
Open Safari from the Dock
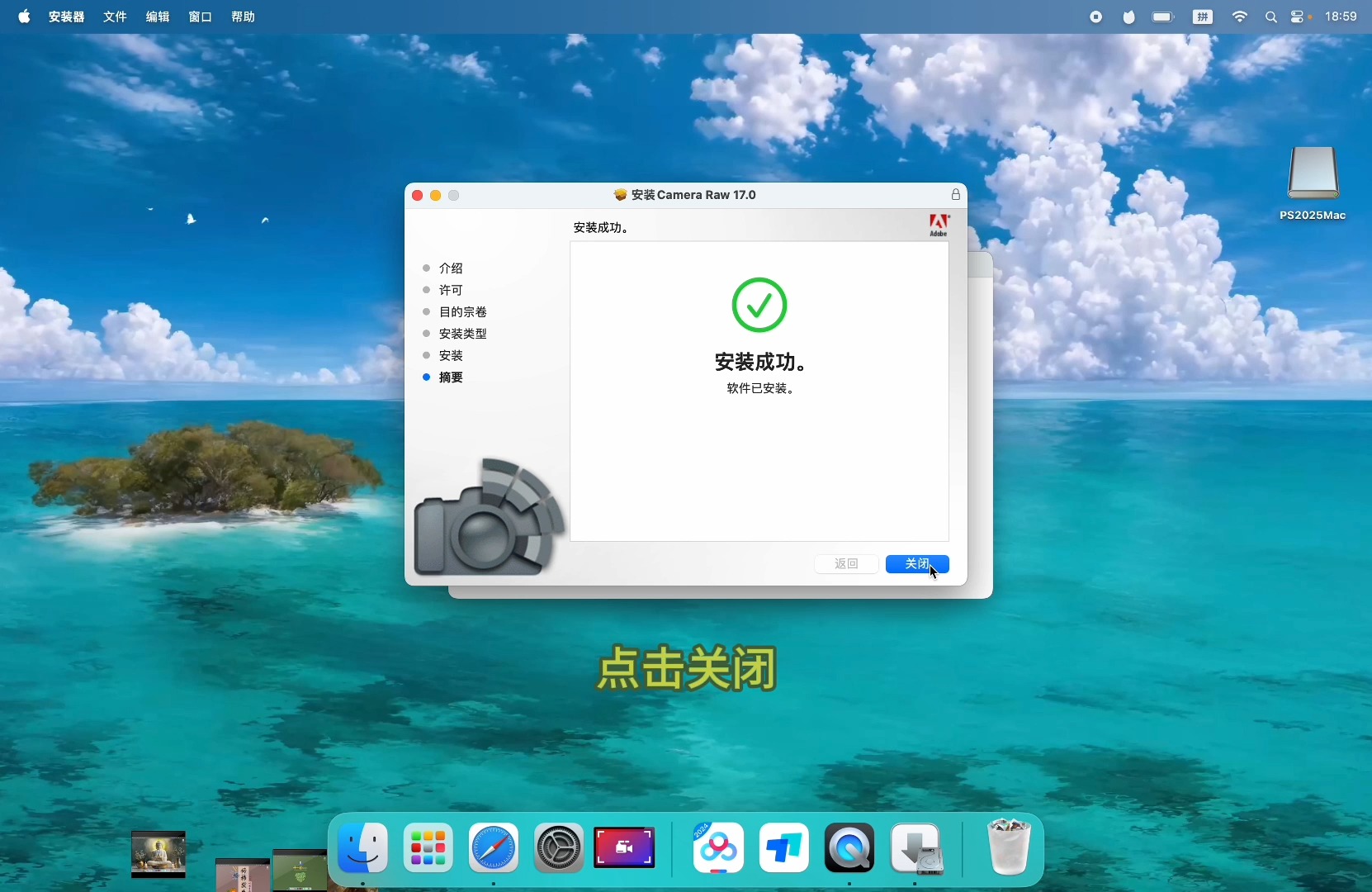click(x=494, y=849)
